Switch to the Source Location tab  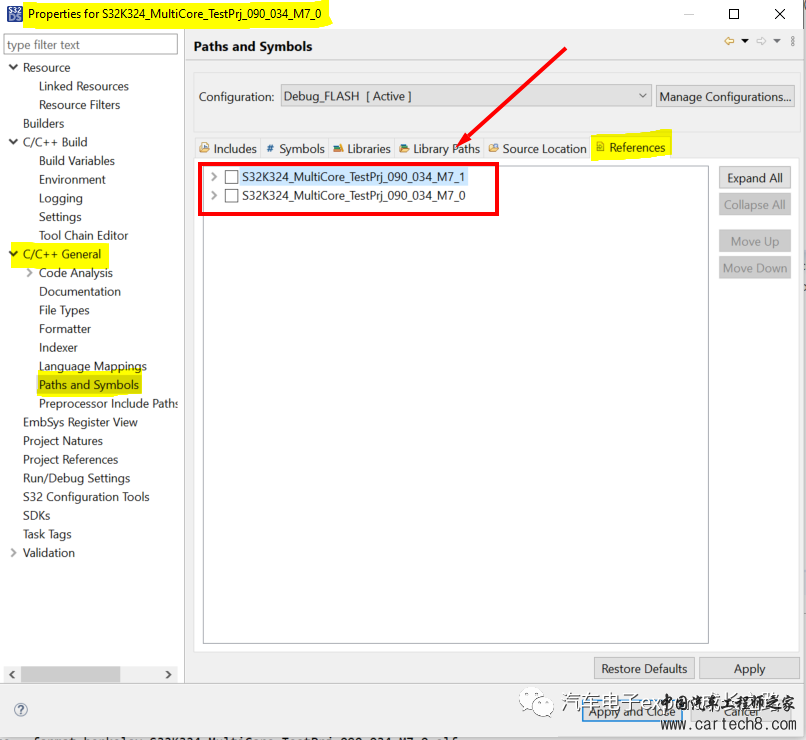click(537, 149)
